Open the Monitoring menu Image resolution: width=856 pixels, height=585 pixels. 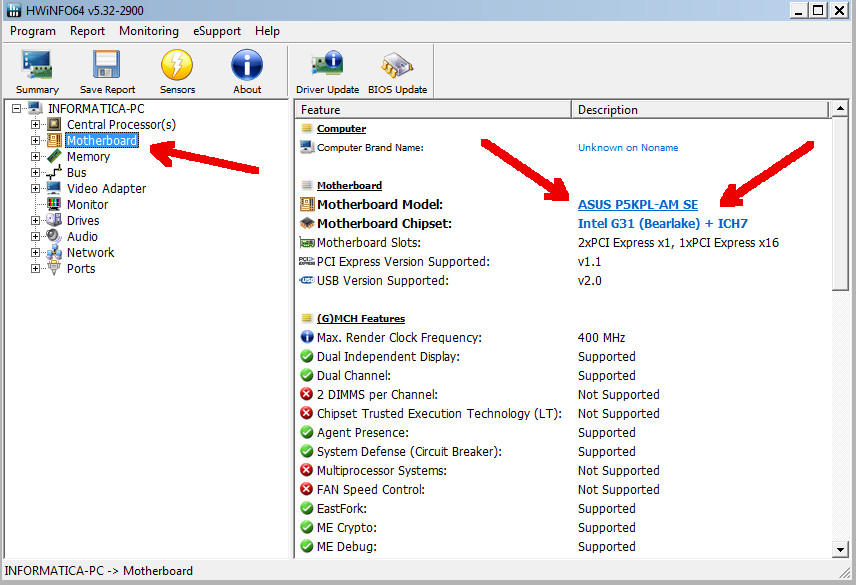tap(149, 31)
